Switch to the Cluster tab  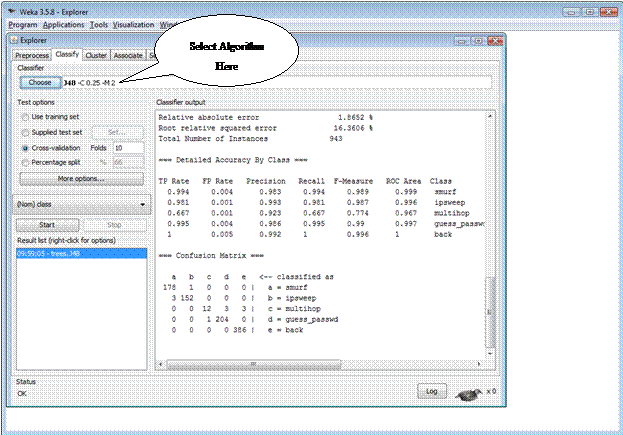click(x=96, y=55)
